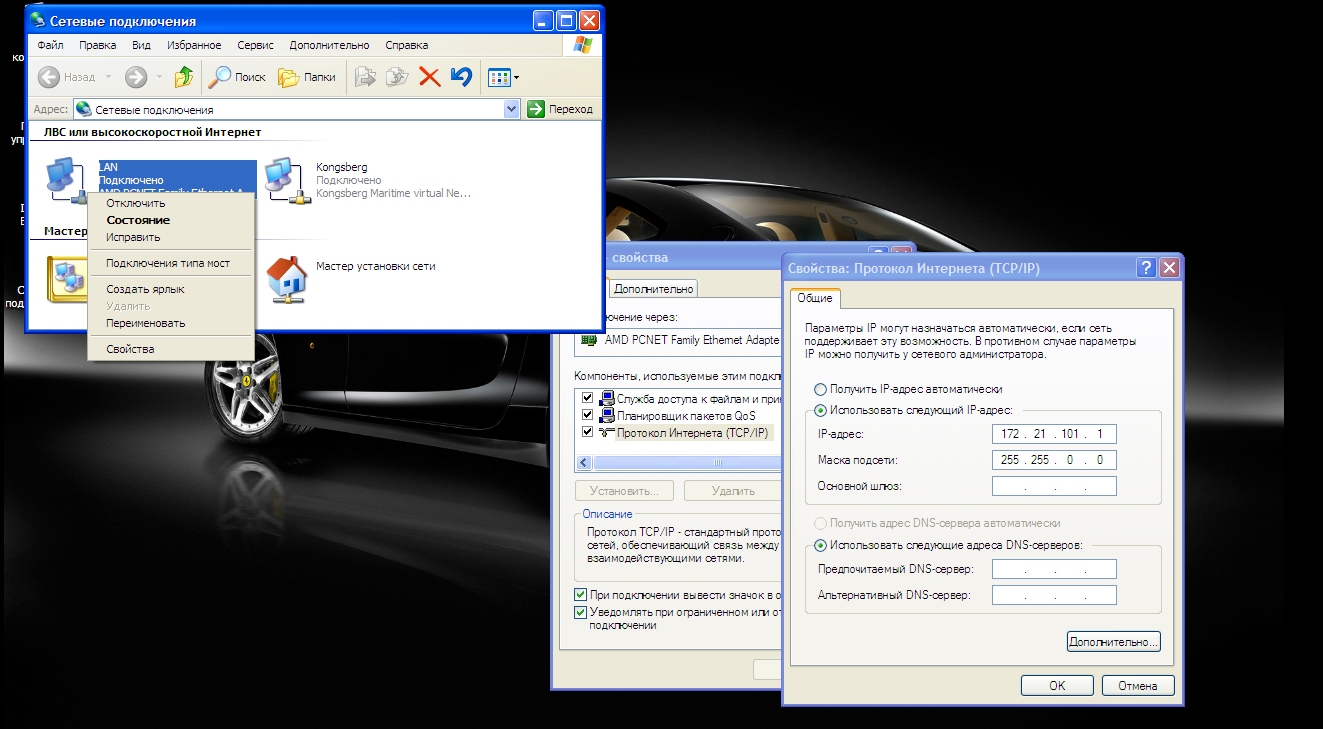This screenshot has width=1323, height=729.
Task: Choose 'Свойства' in the context menu
Action: coord(130,349)
